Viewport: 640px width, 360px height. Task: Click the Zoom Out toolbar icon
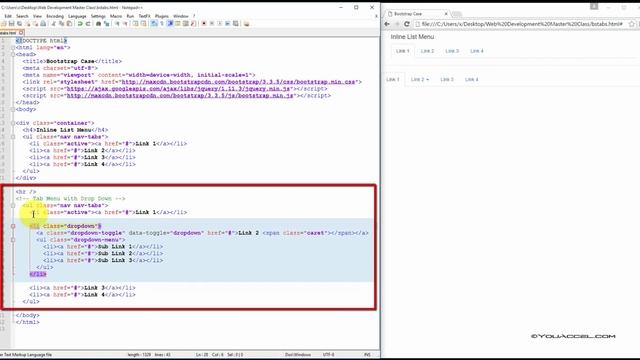125,24
